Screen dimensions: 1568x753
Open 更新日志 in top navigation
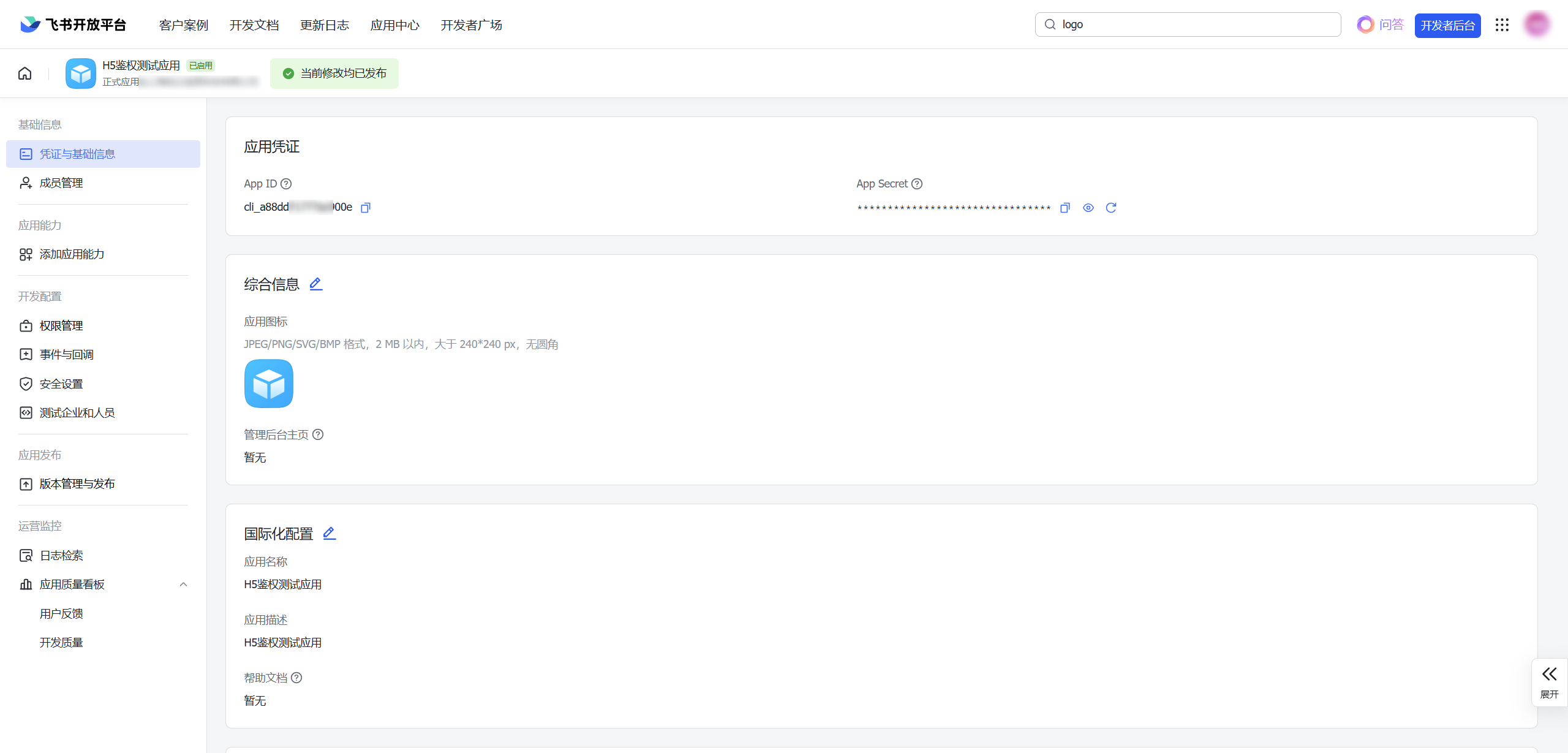[x=325, y=25]
